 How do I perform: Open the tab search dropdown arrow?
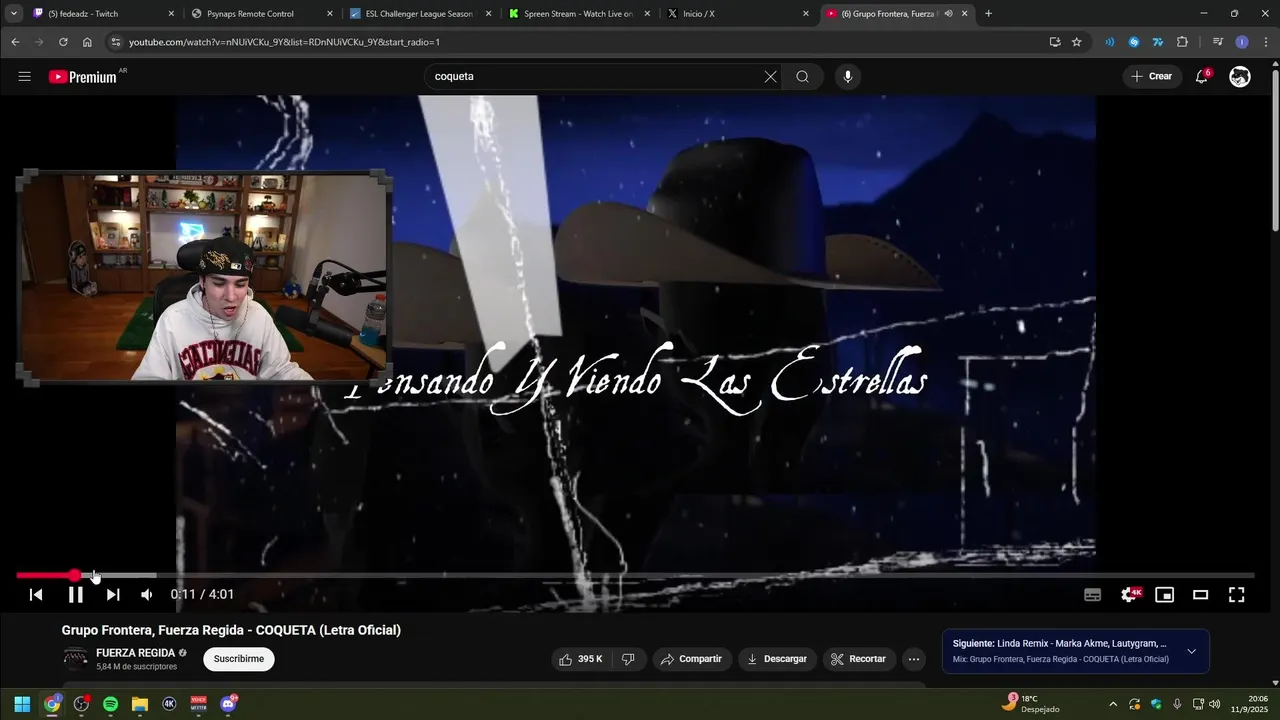(x=14, y=14)
